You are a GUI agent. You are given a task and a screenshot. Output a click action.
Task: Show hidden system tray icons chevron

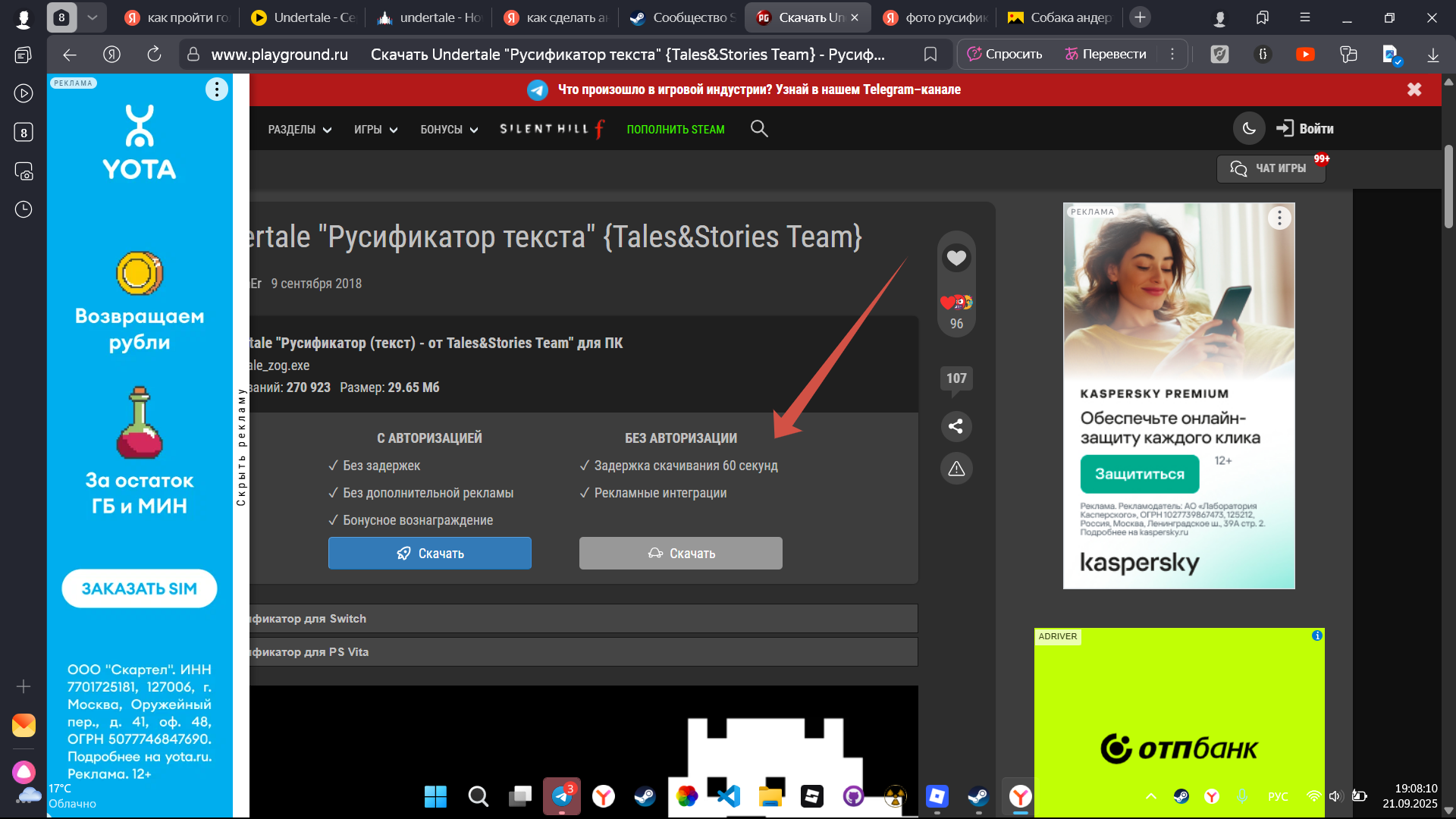1151,796
